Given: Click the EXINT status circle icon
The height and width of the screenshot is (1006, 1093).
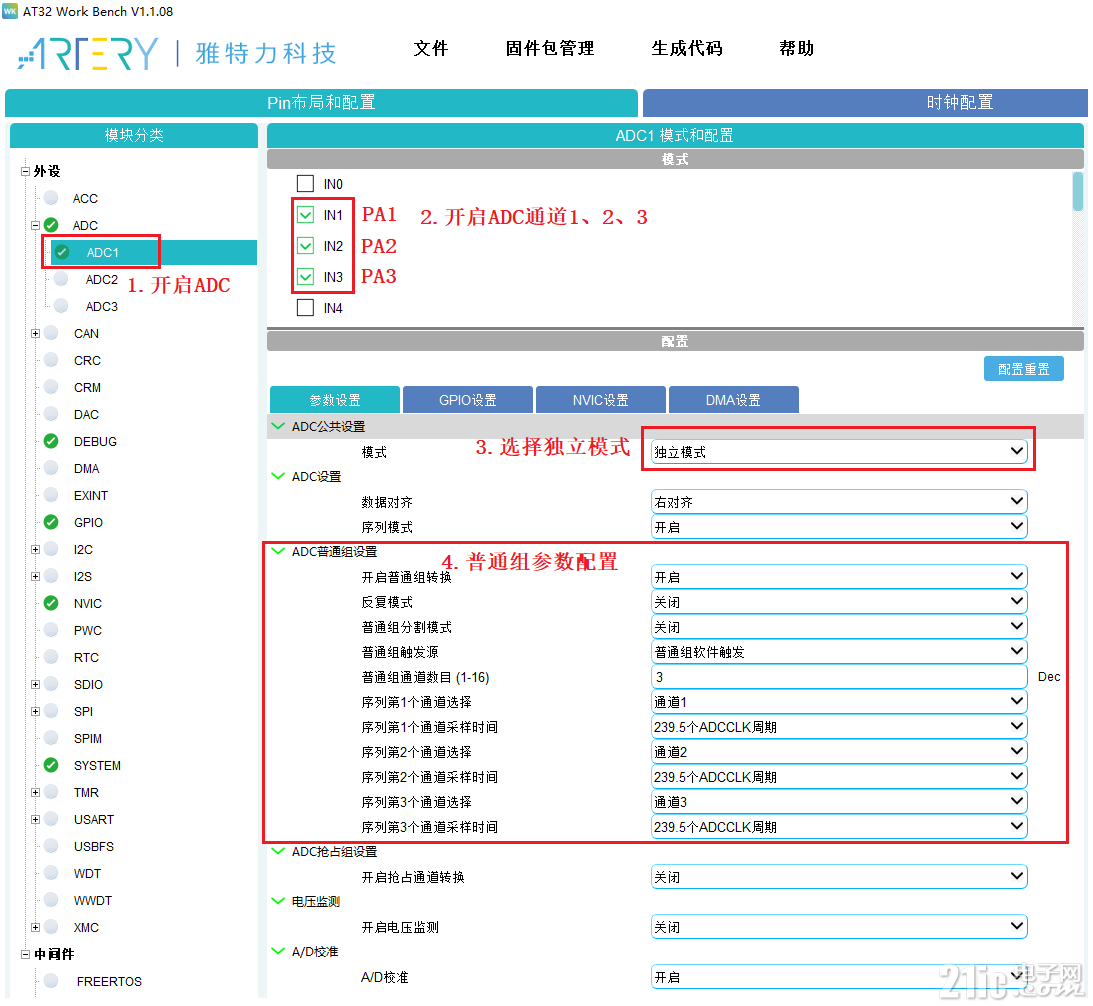Looking at the screenshot, I should 51,495.
